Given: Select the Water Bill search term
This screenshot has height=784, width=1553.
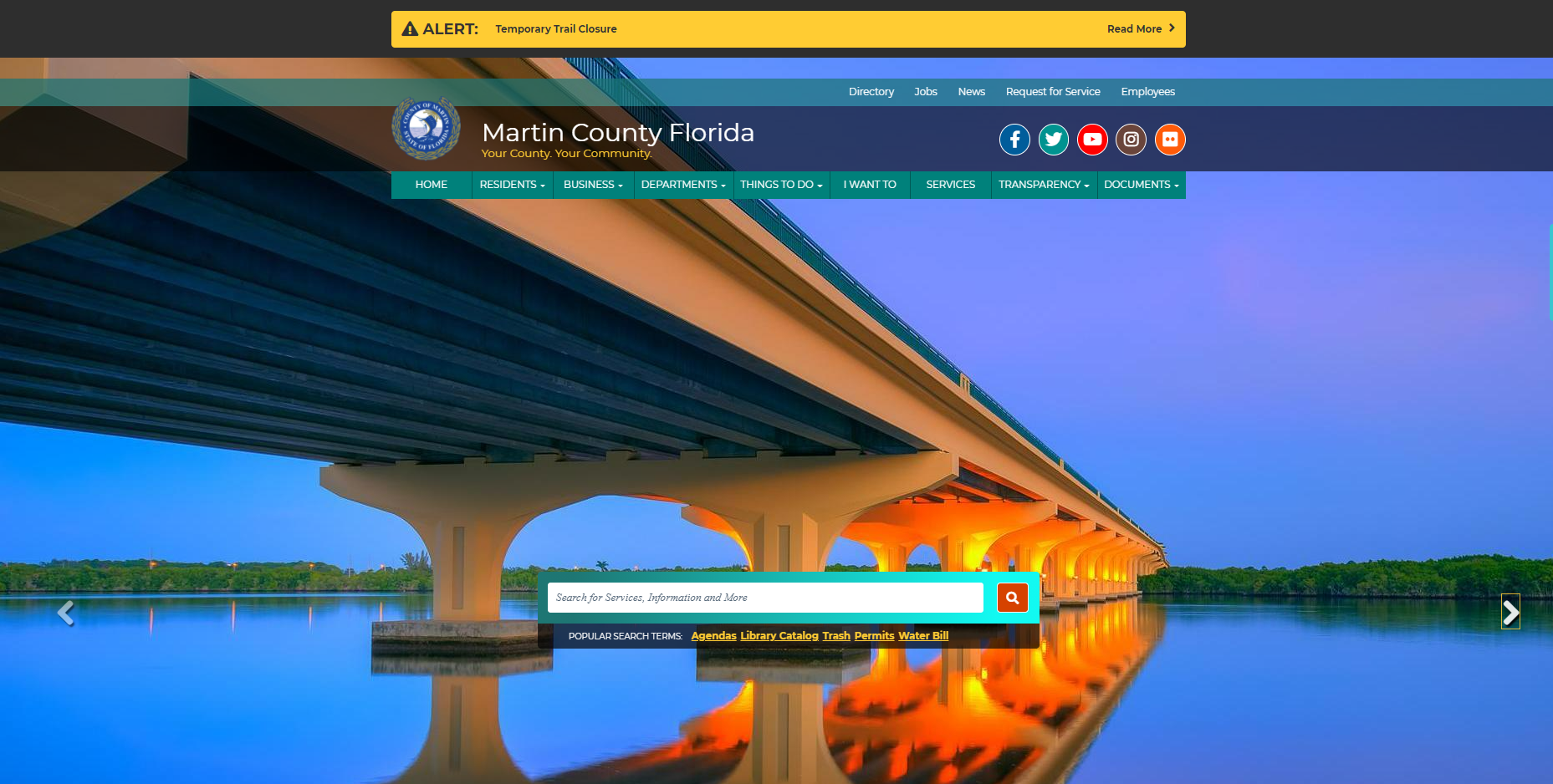Looking at the screenshot, I should pyautogui.click(x=923, y=636).
